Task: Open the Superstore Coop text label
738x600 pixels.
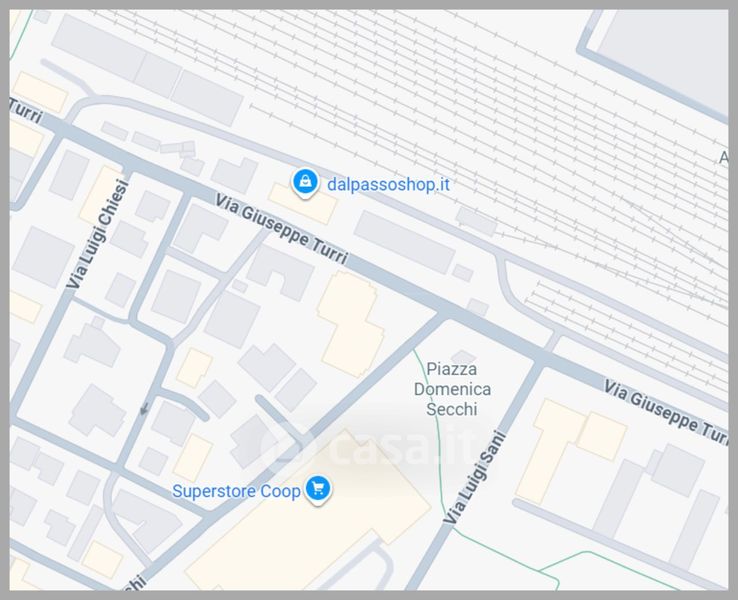Action: click(x=236, y=491)
